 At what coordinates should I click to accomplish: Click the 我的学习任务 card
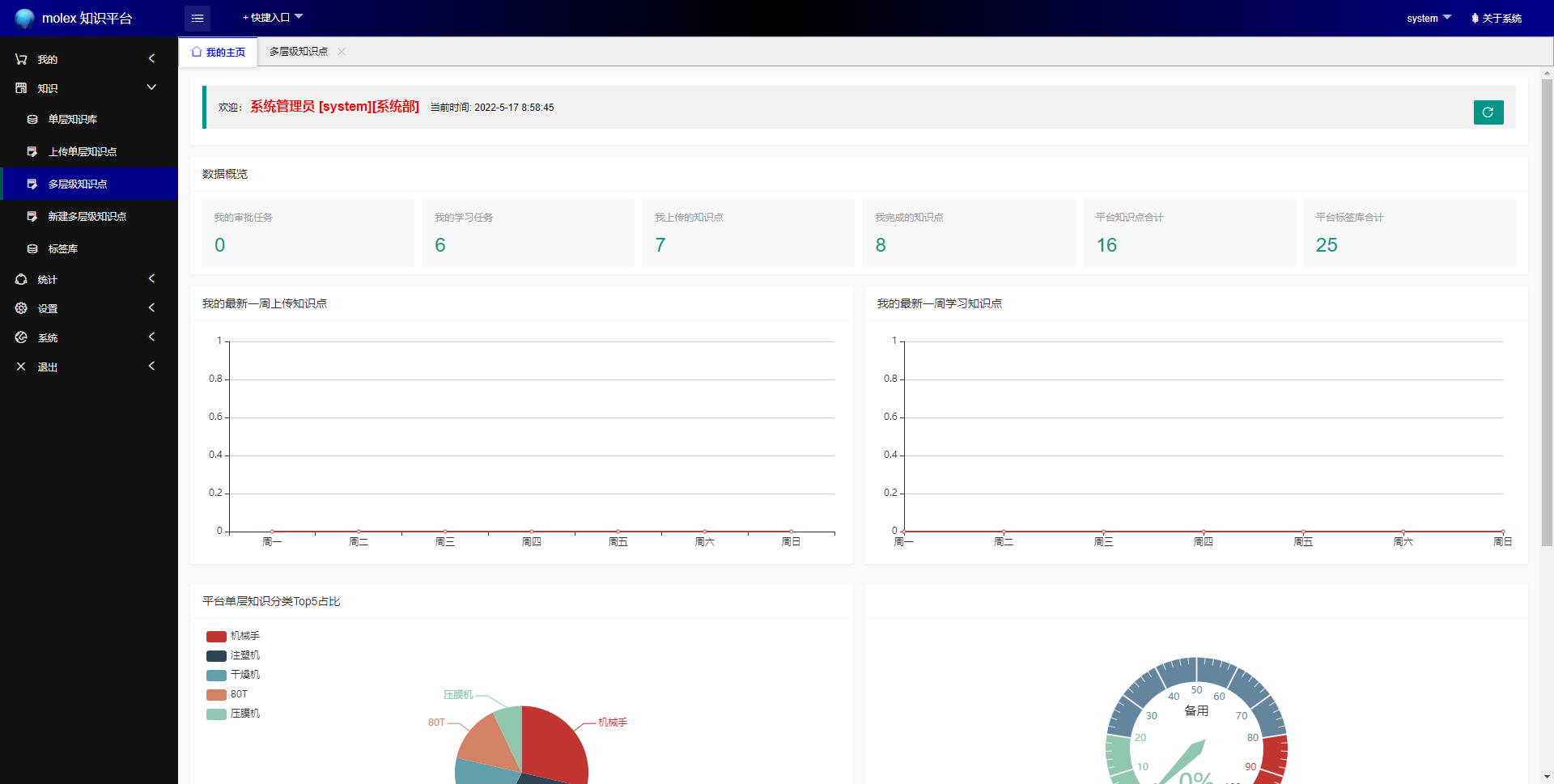click(528, 233)
